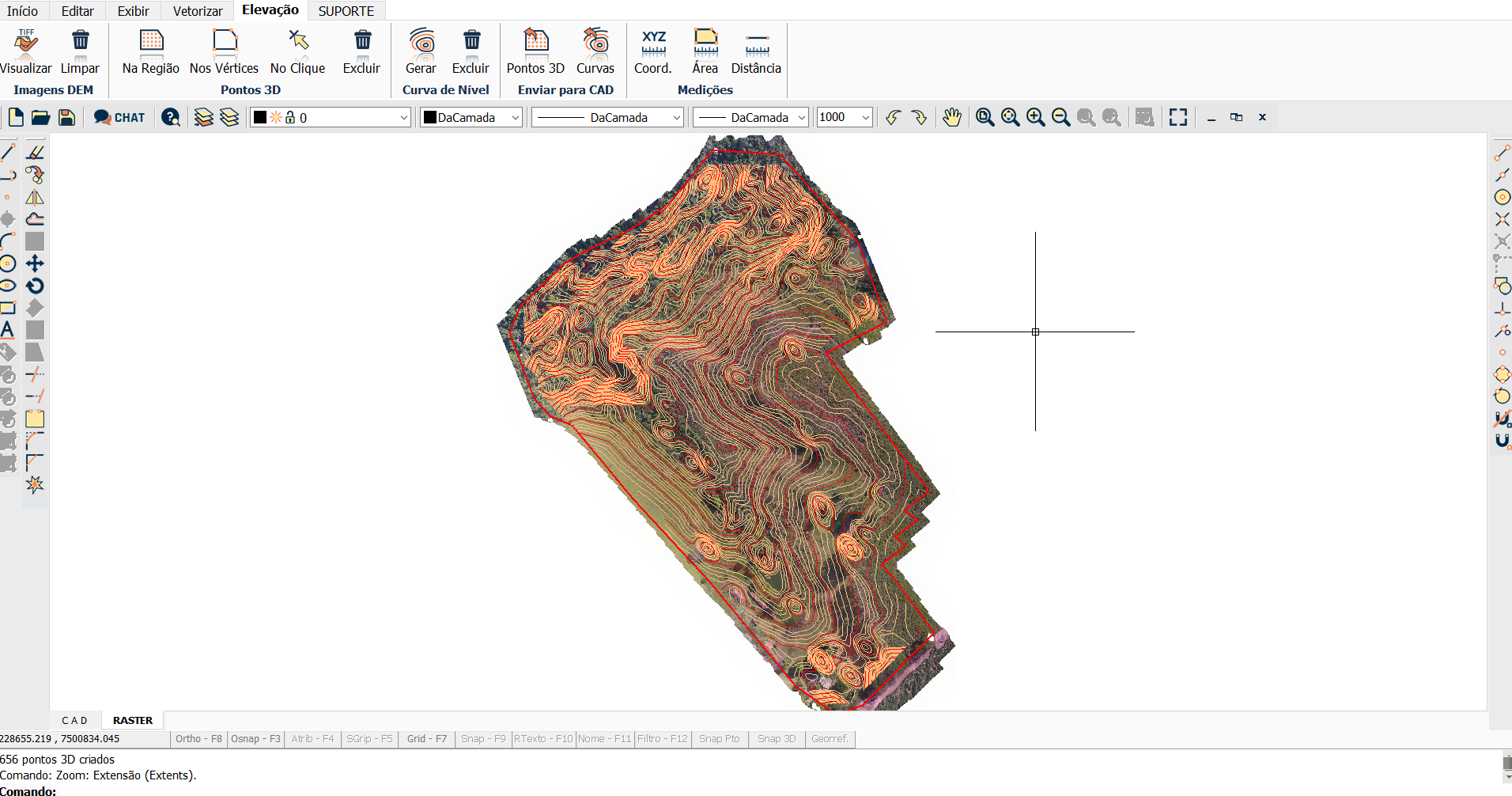1512x796 pixels.
Task: Toggle Osnap - F3 in status bar
Action: click(255, 739)
